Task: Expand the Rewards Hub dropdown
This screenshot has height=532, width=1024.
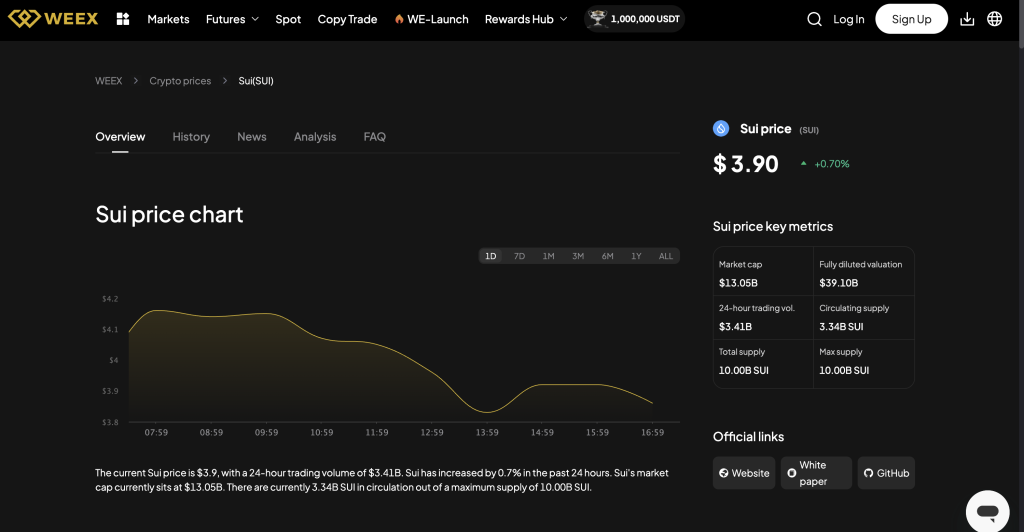Action: pyautogui.click(x=525, y=19)
